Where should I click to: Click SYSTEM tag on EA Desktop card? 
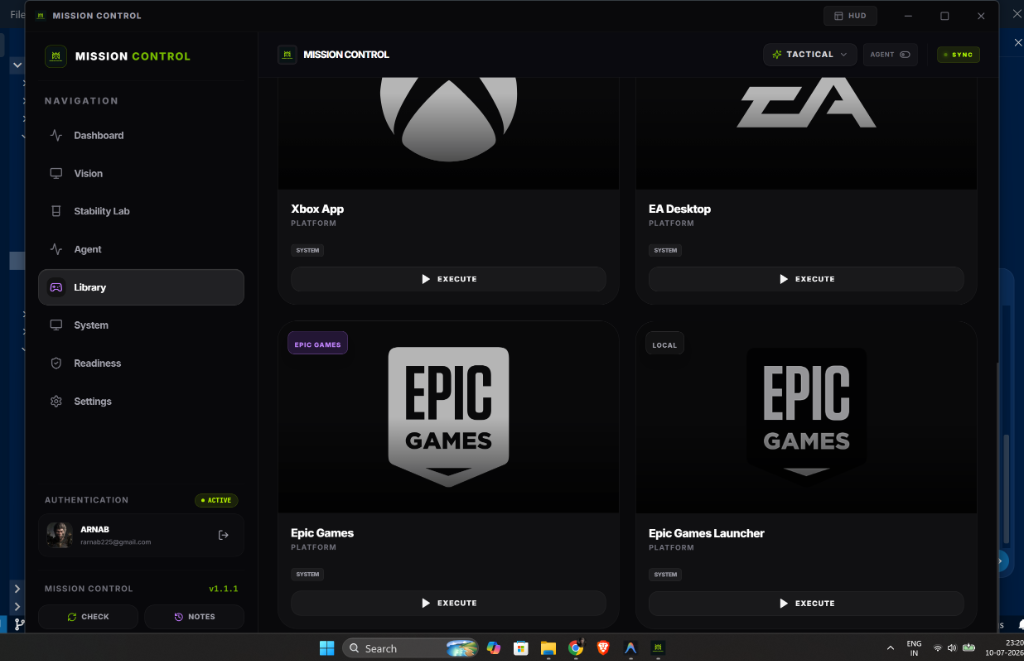(x=665, y=250)
